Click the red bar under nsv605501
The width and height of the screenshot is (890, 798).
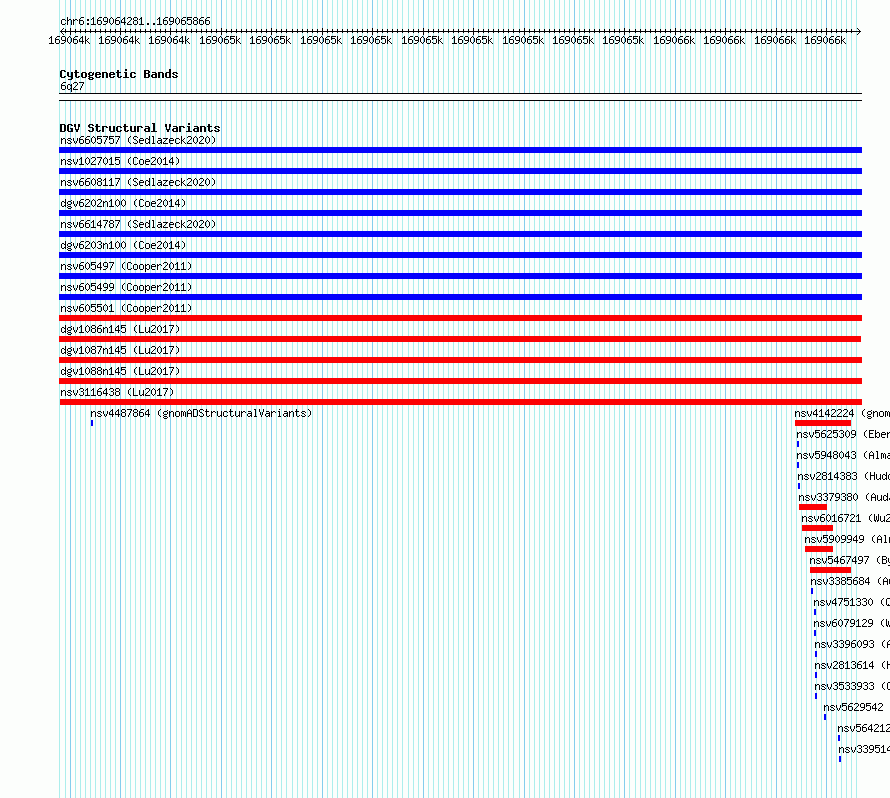tap(460, 318)
